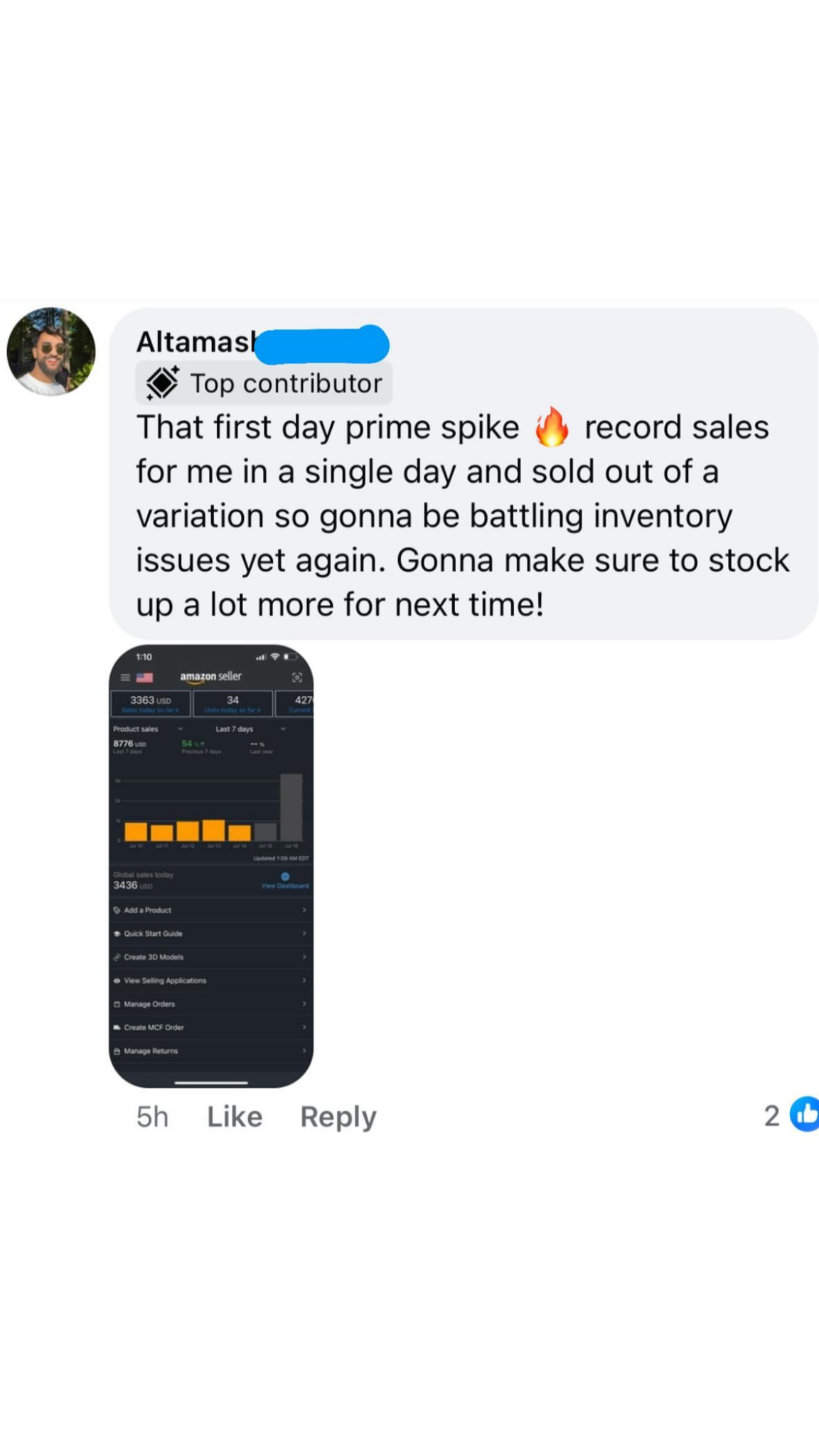This screenshot has width=819, height=1456.
Task: Open the hamburger menu in Amazon Seller
Action: [125, 678]
